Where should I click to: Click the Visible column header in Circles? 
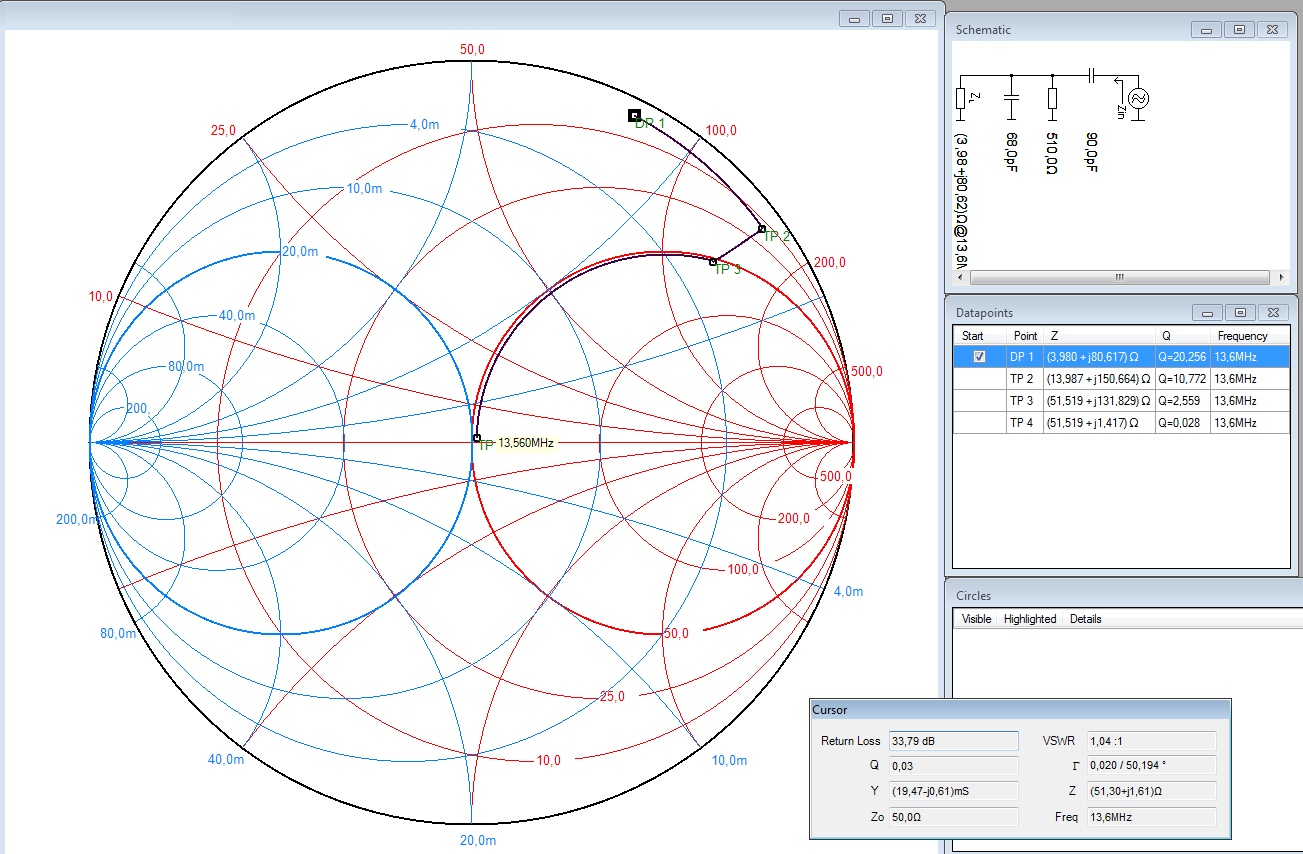pyautogui.click(x=976, y=619)
